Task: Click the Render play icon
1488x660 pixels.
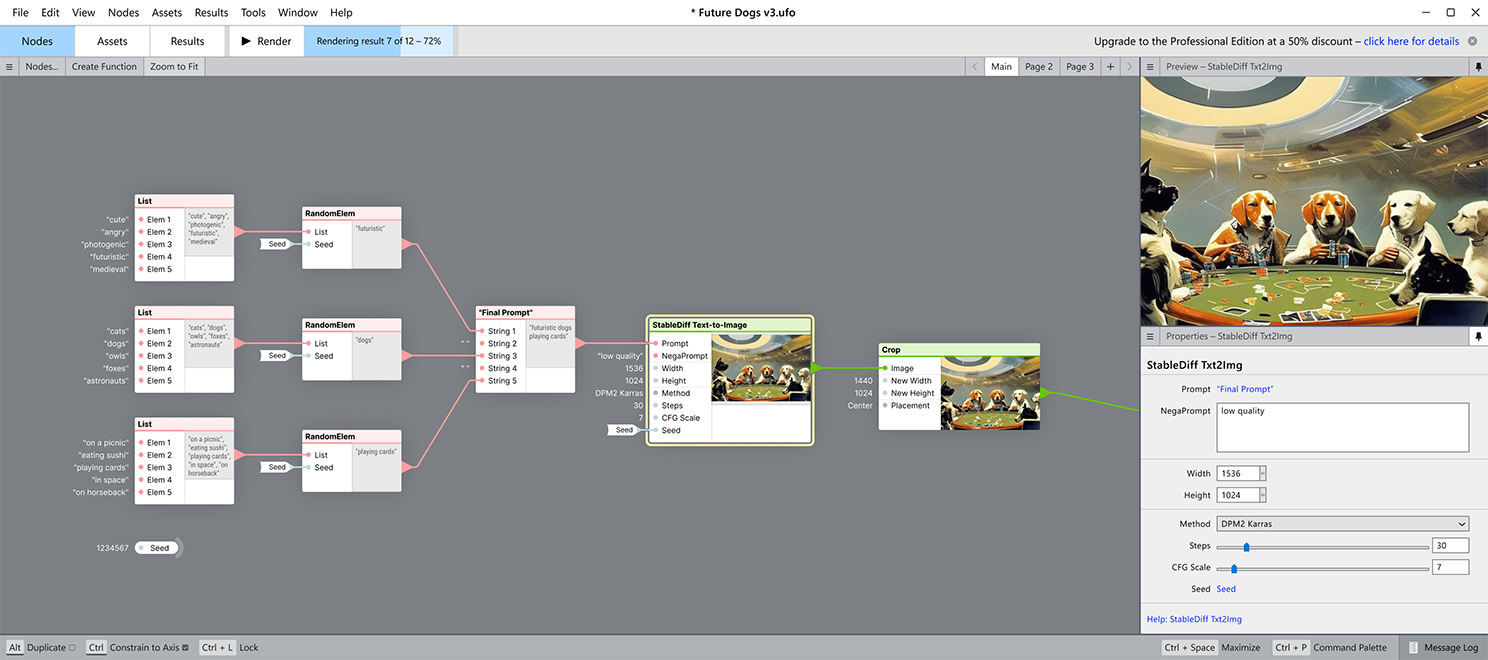Action: pos(246,42)
